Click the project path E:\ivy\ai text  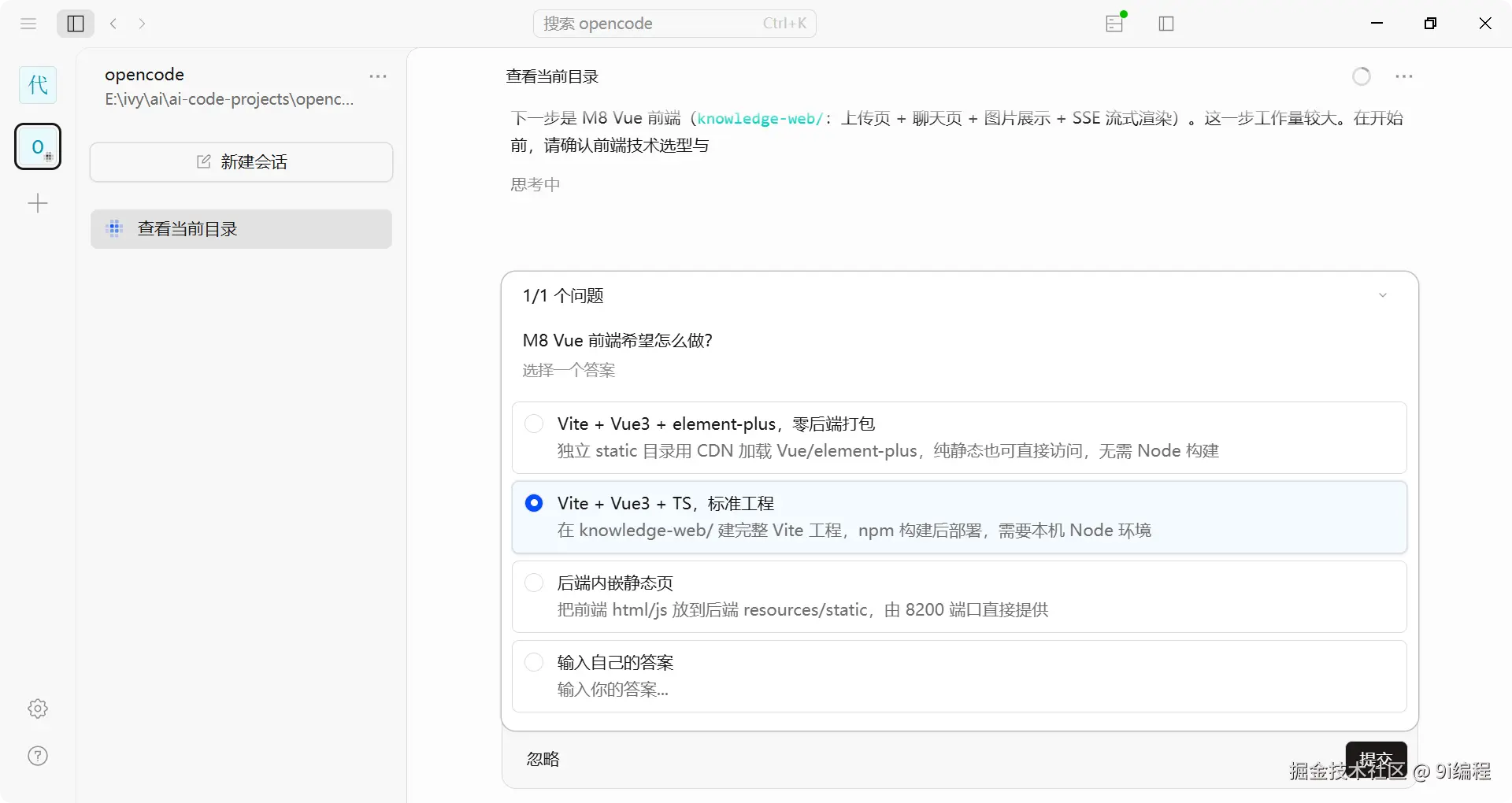click(x=229, y=99)
